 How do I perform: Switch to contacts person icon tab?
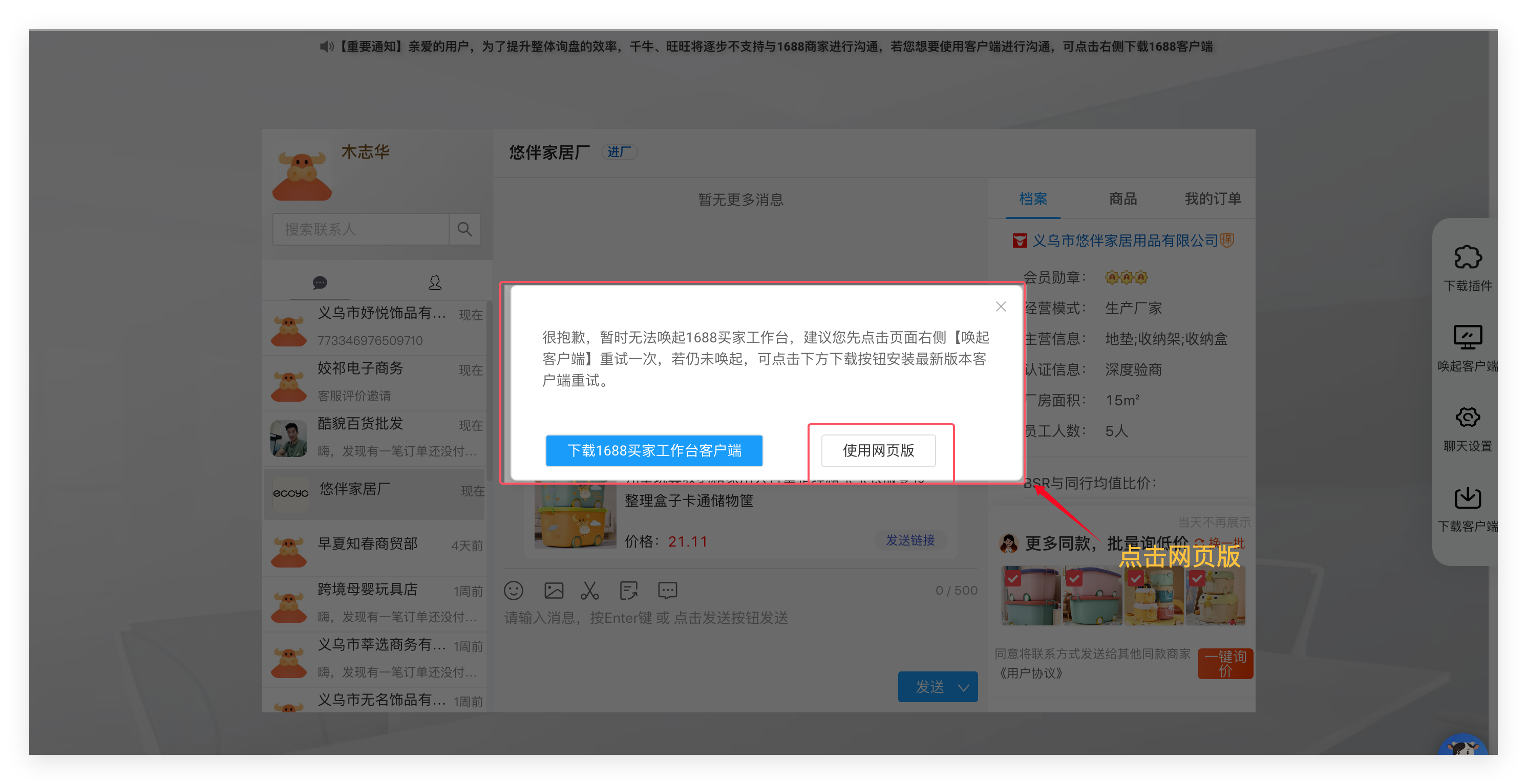coord(435,282)
